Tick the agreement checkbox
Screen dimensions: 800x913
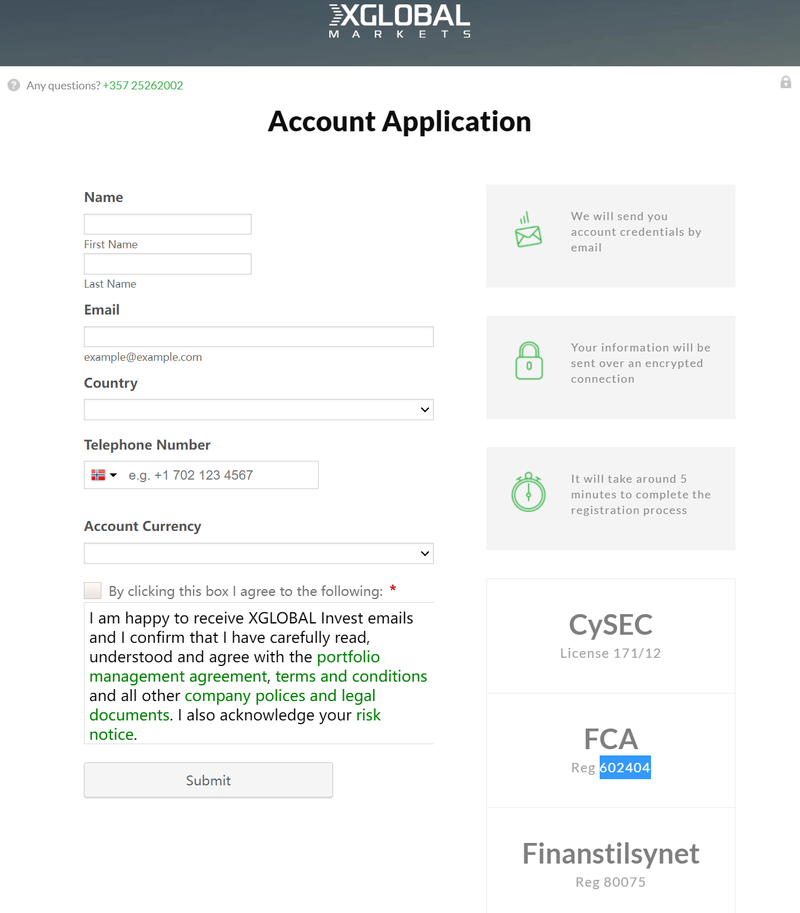click(x=93, y=591)
